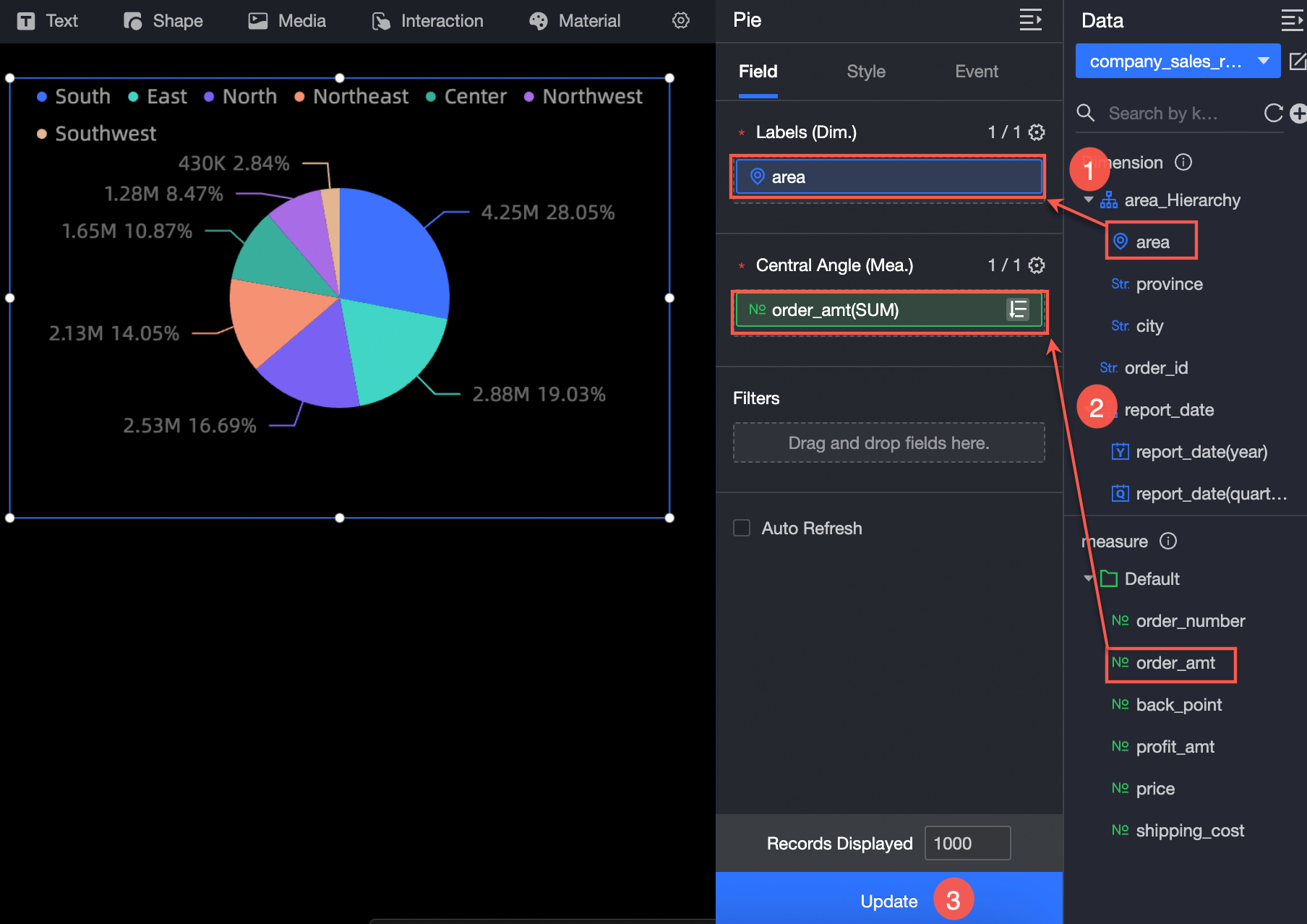Select the back_point measure field

pyautogui.click(x=1167, y=705)
